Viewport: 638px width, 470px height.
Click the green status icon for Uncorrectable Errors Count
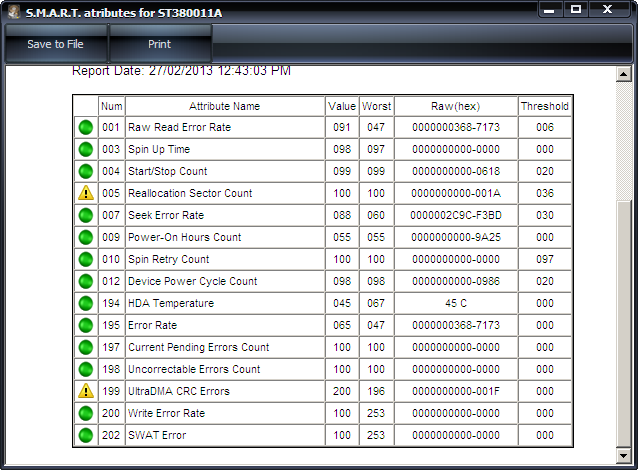tap(86, 369)
